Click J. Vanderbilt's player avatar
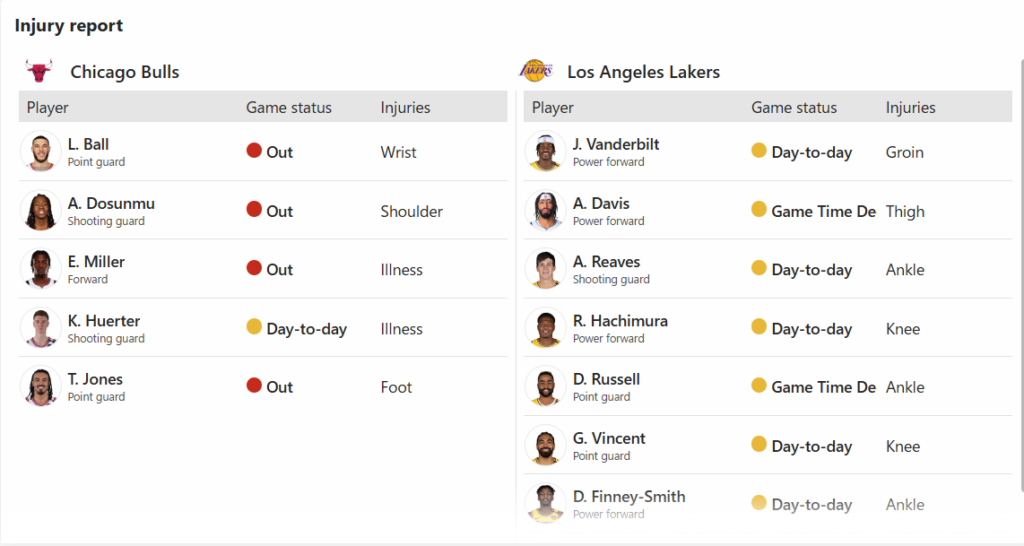Viewport: 1024px width, 546px height. point(546,152)
